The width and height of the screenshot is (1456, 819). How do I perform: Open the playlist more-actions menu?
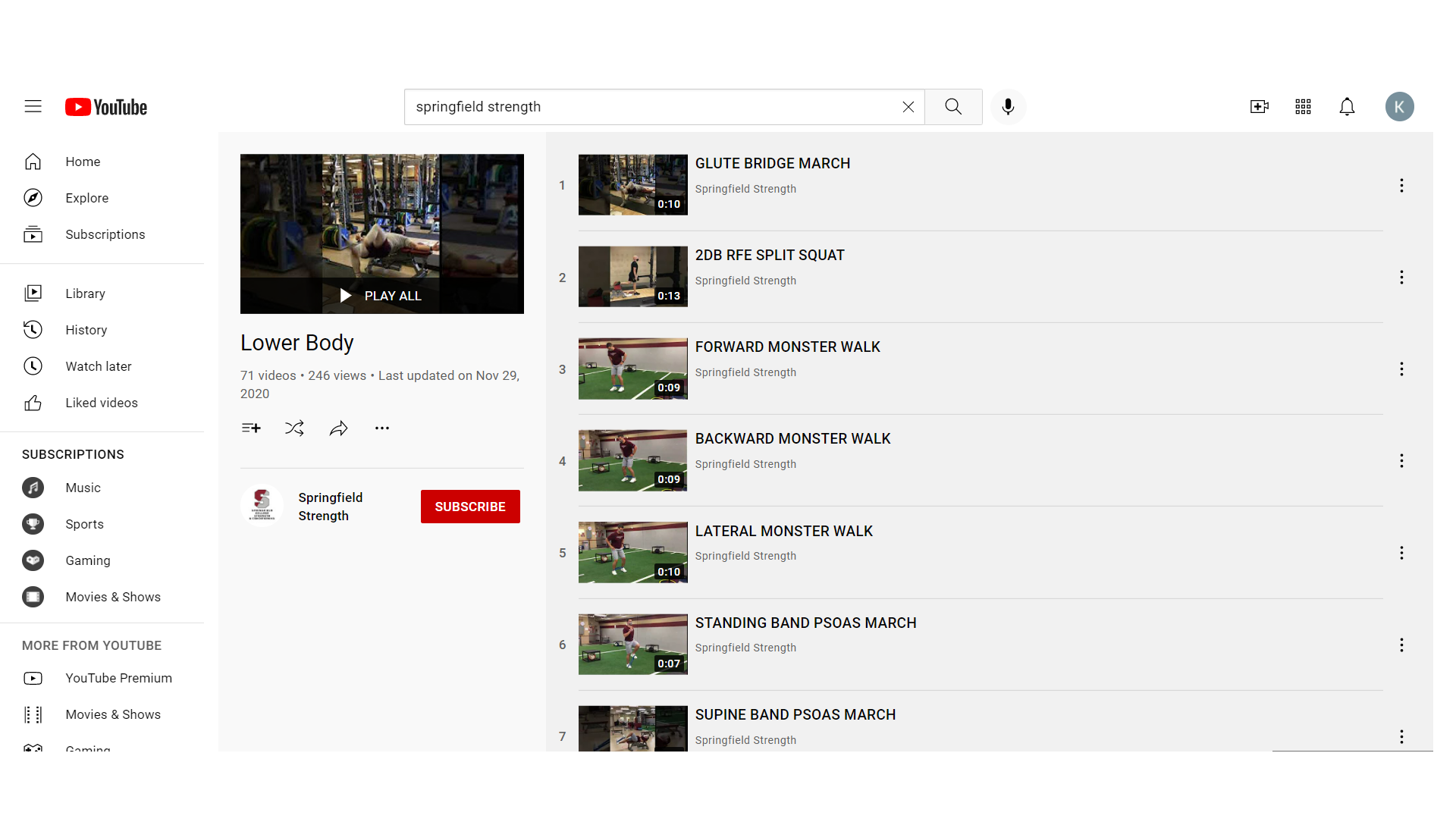click(x=381, y=428)
